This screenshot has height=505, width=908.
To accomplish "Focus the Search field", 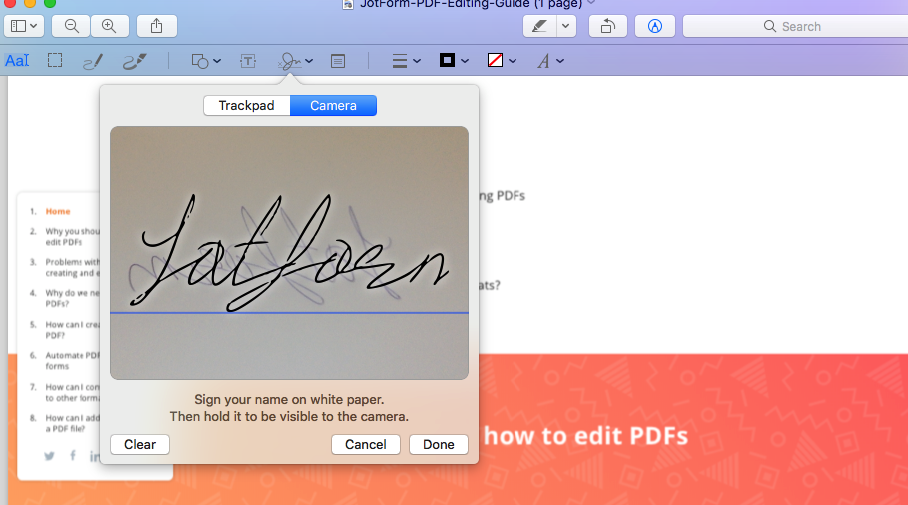I will click(x=796, y=26).
